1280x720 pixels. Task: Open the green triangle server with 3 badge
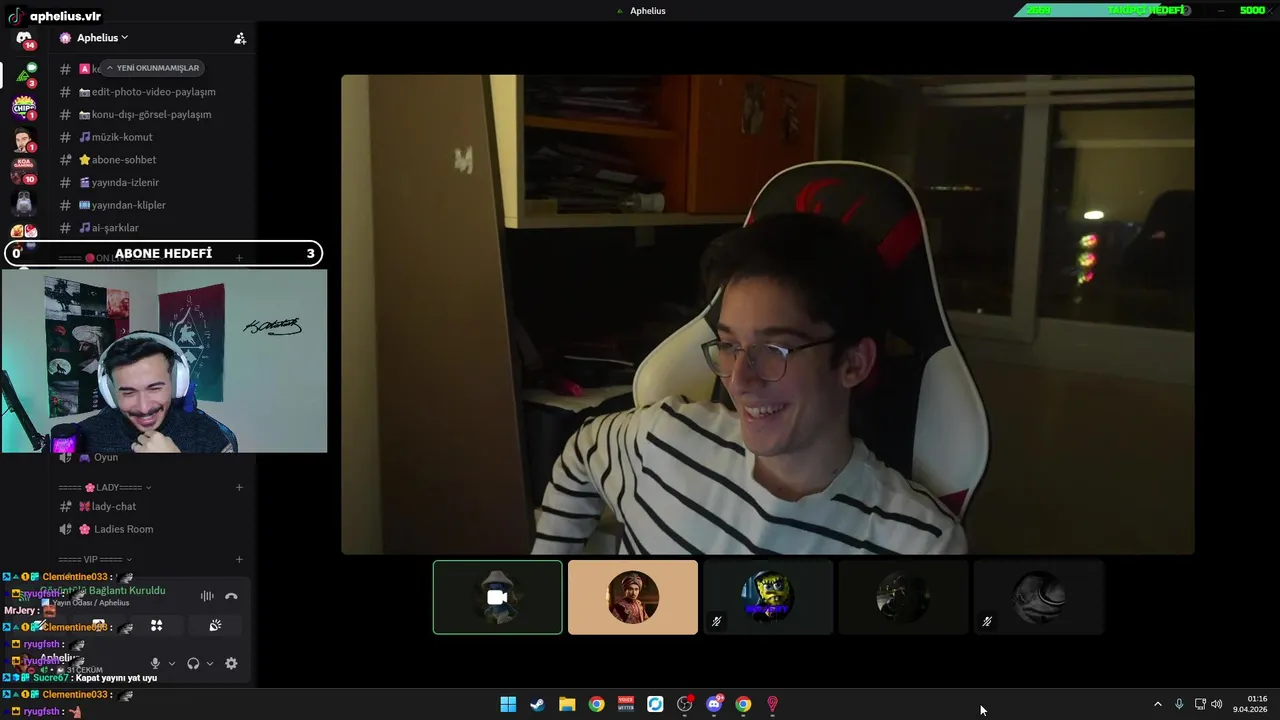click(x=24, y=73)
